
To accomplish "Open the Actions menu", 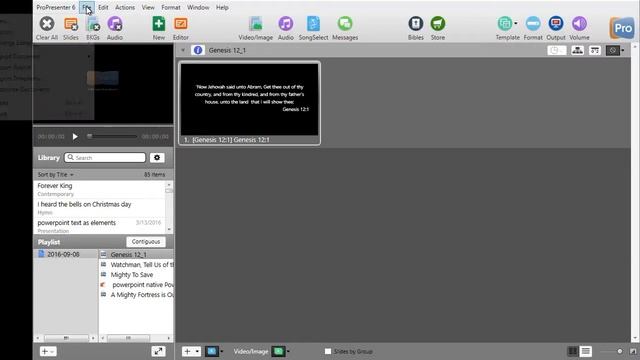I will (x=125, y=7).
